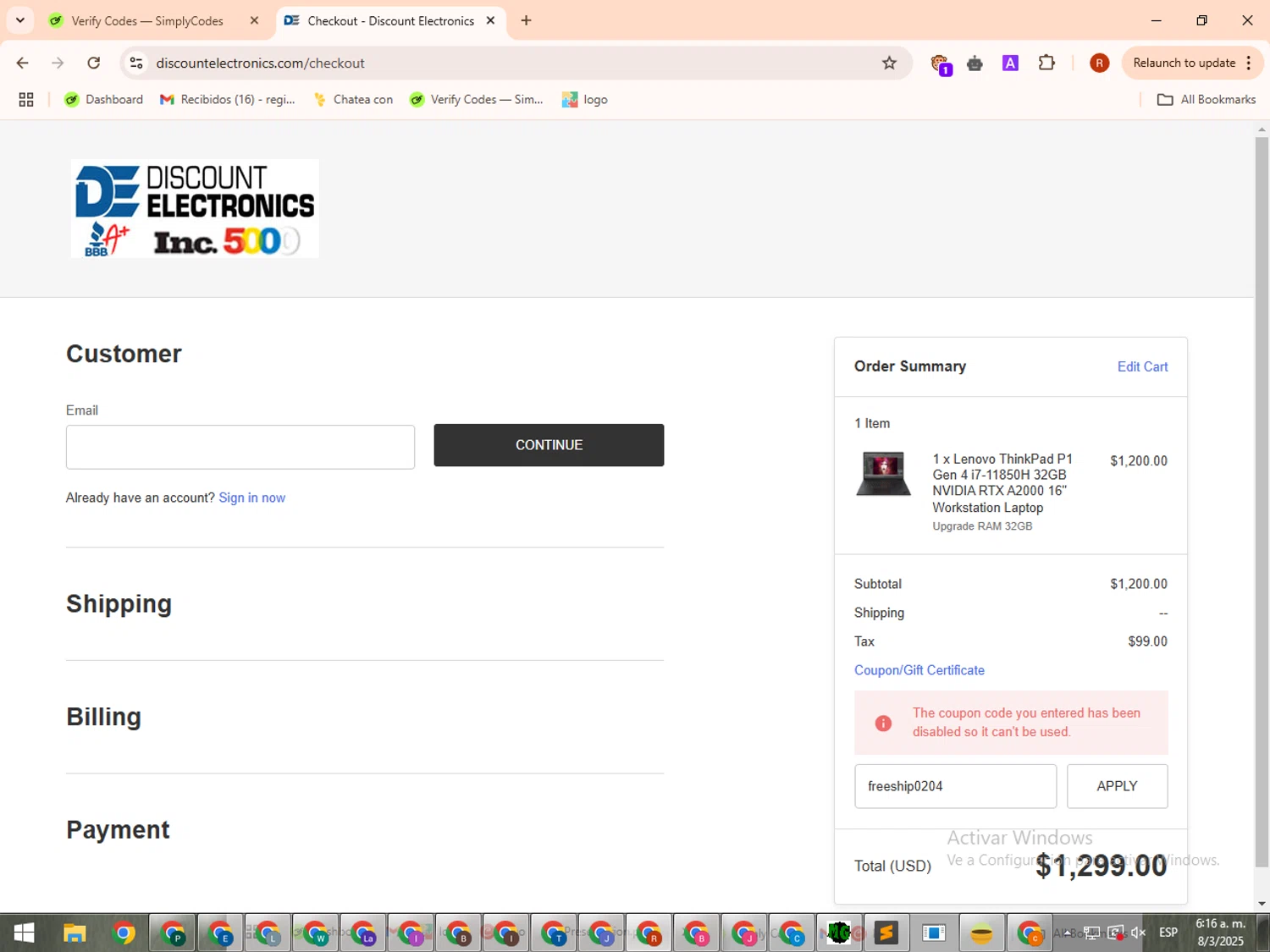Open the Chrome three-dot menu
This screenshot has height=952, width=1270.
point(1248,63)
